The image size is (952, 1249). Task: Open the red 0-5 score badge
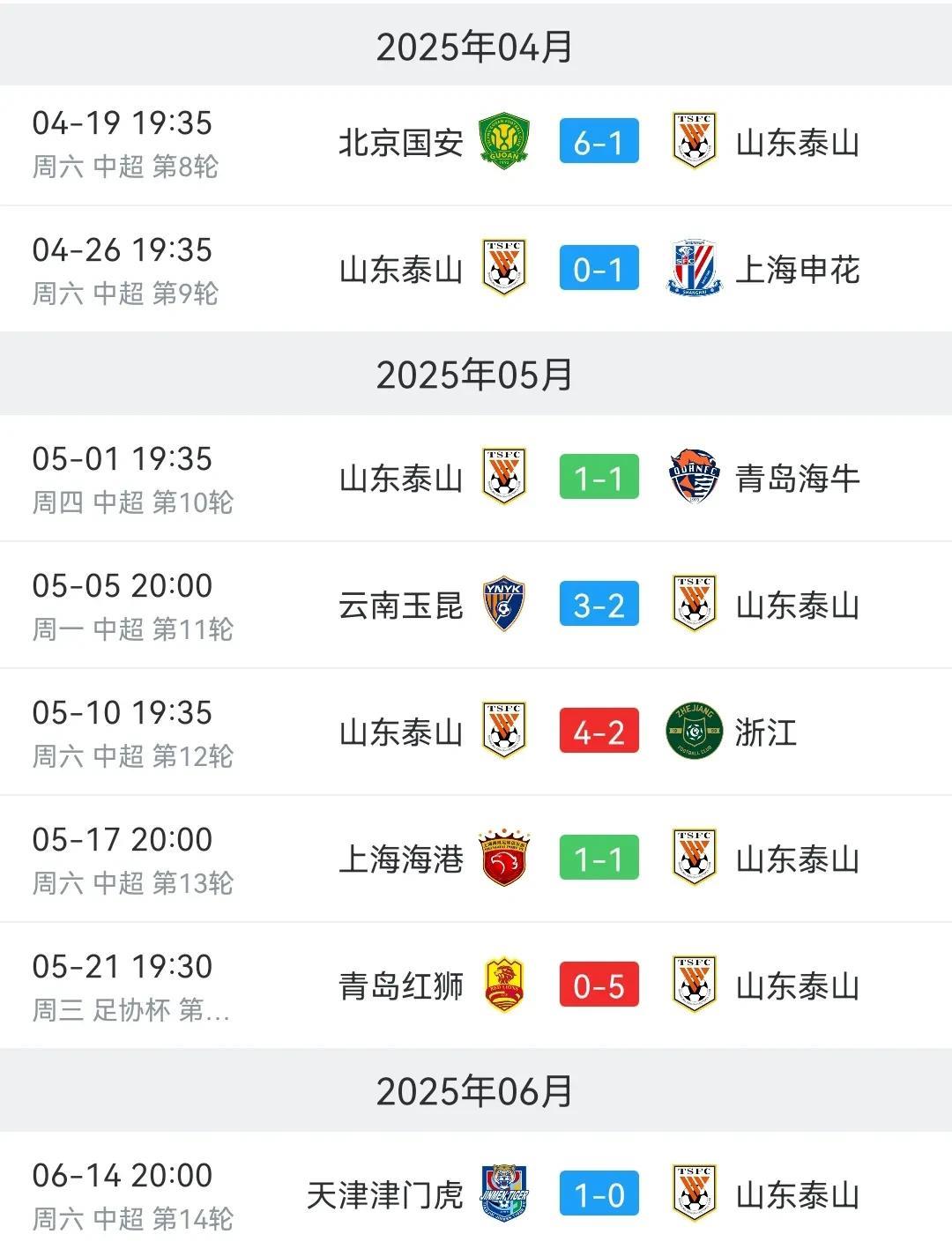[599, 985]
